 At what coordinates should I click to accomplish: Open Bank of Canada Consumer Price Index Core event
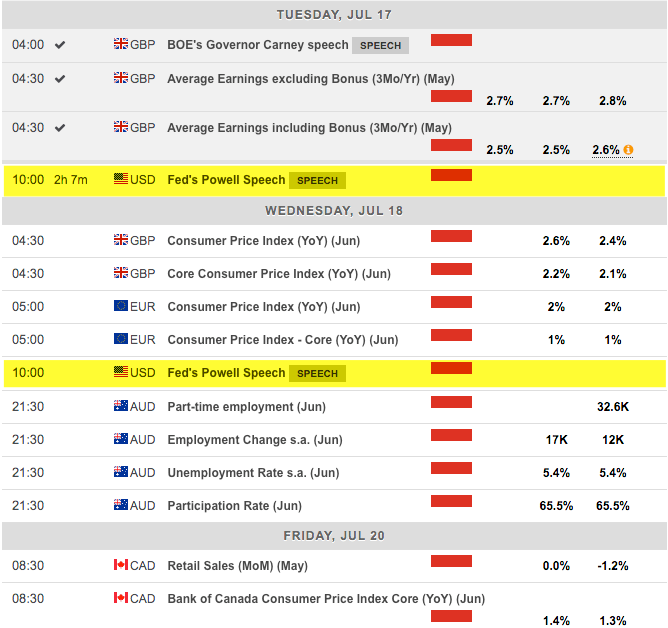click(x=326, y=599)
